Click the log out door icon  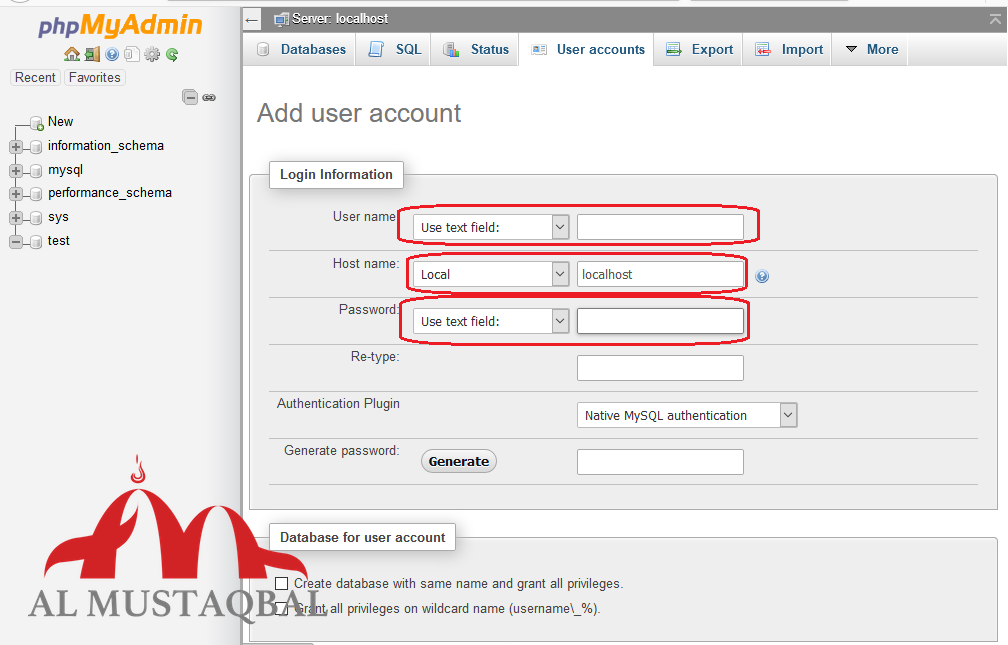coord(92,54)
